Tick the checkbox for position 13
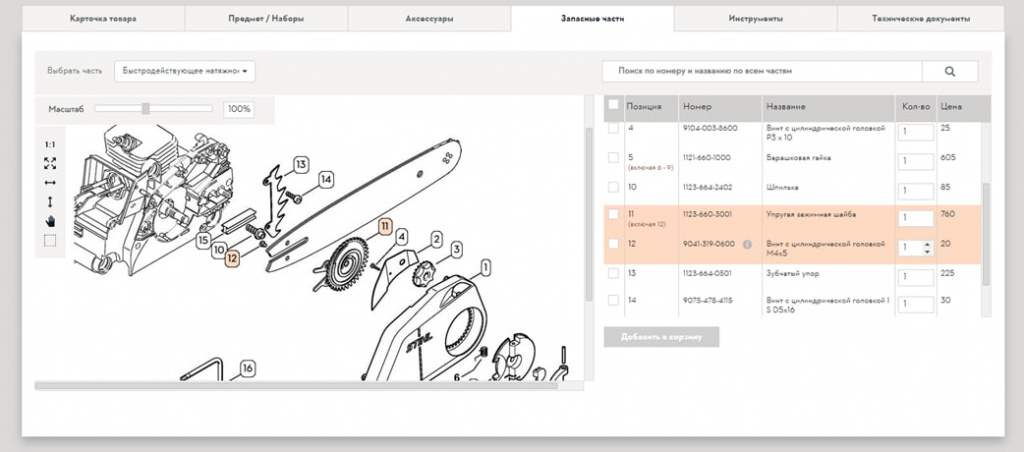The width and height of the screenshot is (1024, 452). (x=614, y=273)
